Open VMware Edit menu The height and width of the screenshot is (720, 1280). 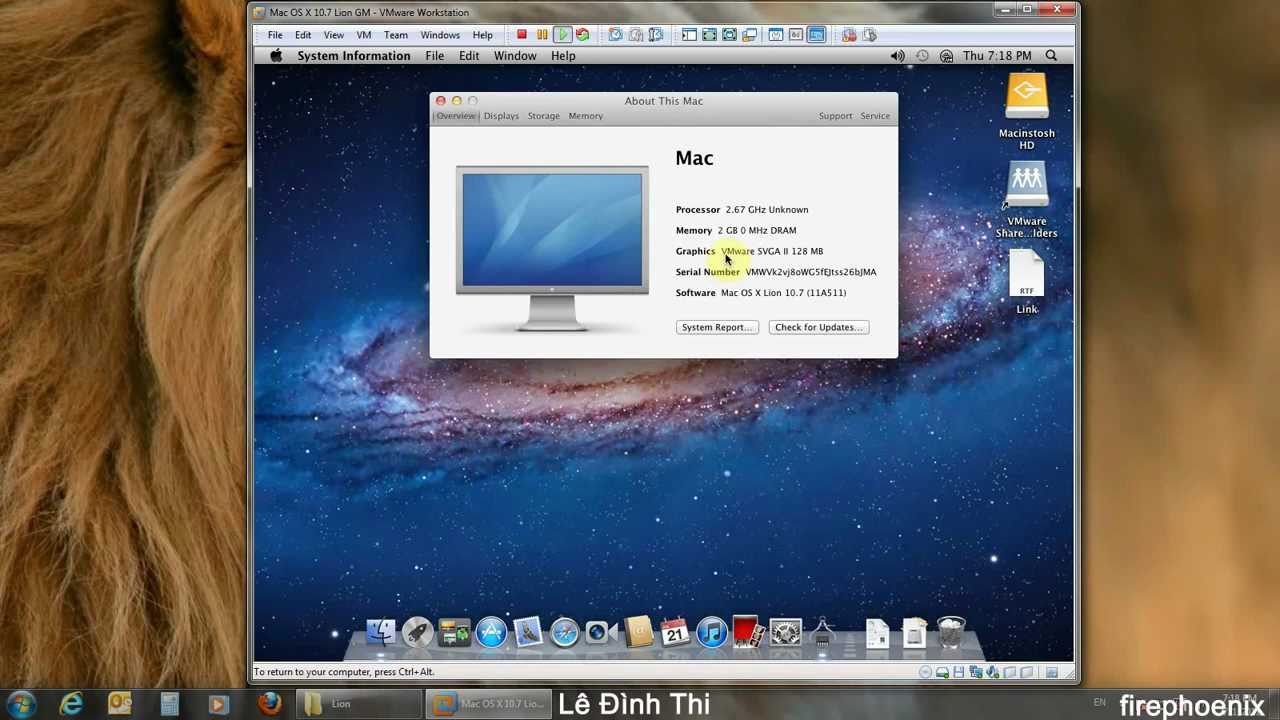click(303, 35)
